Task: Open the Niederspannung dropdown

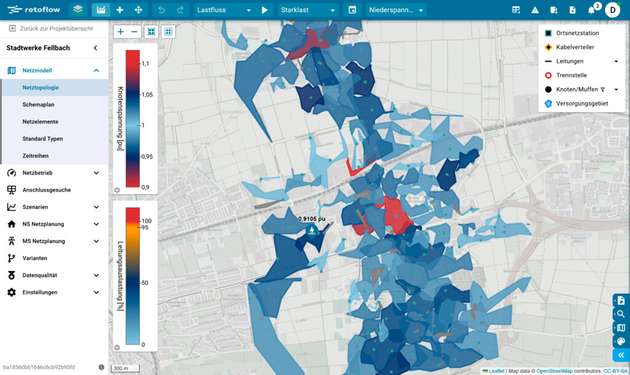Action: tap(396, 10)
